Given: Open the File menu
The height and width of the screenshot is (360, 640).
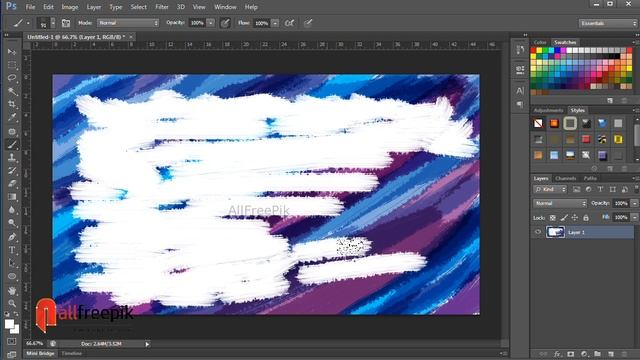Looking at the screenshot, I should (x=30, y=7).
